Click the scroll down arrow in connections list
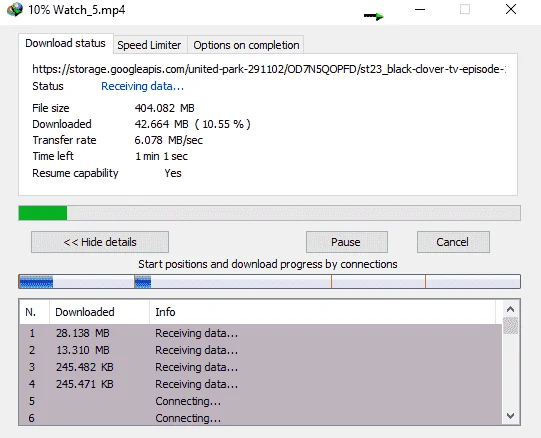541x438 pixels. point(511,416)
